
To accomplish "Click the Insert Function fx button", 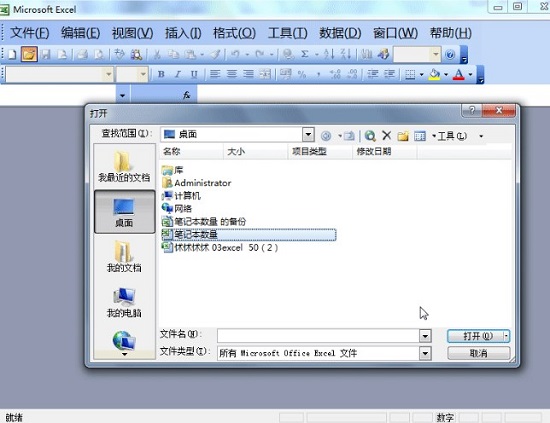I will (187, 95).
